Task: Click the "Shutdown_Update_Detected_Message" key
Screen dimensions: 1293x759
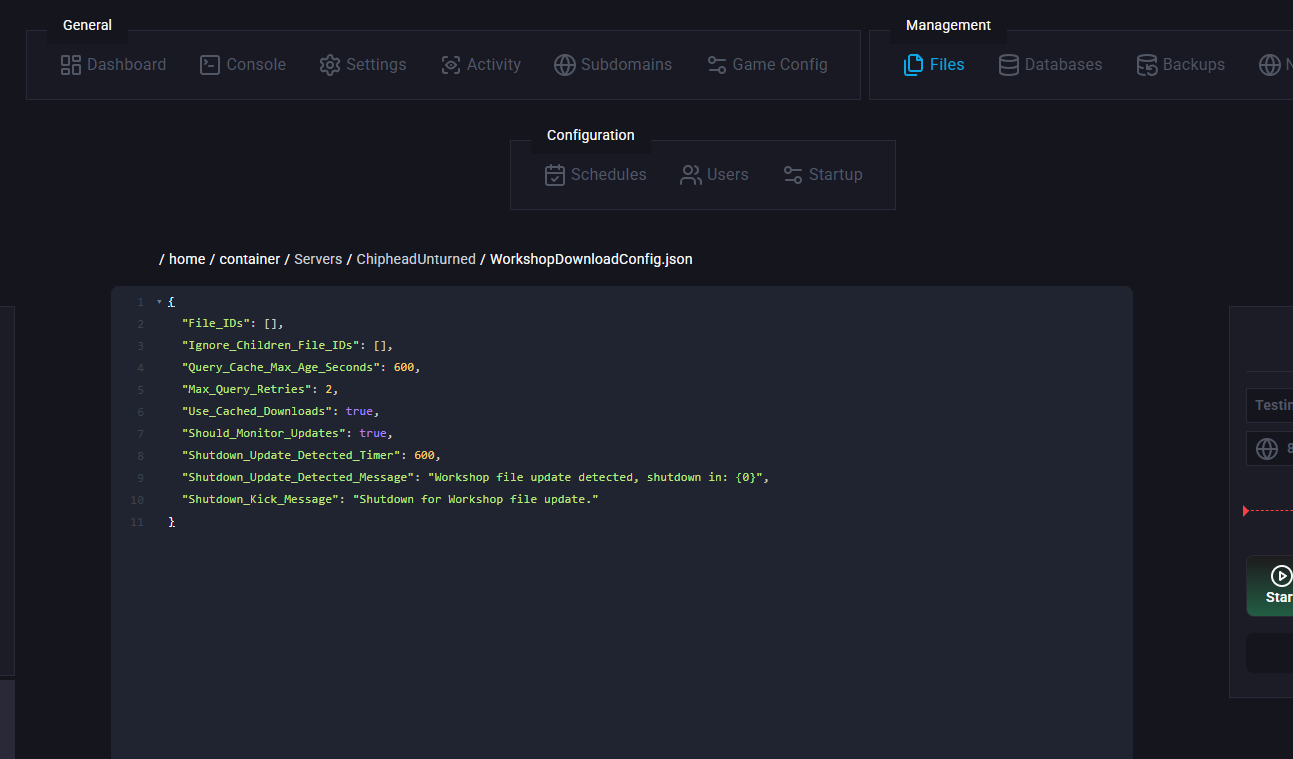Action: (298, 477)
